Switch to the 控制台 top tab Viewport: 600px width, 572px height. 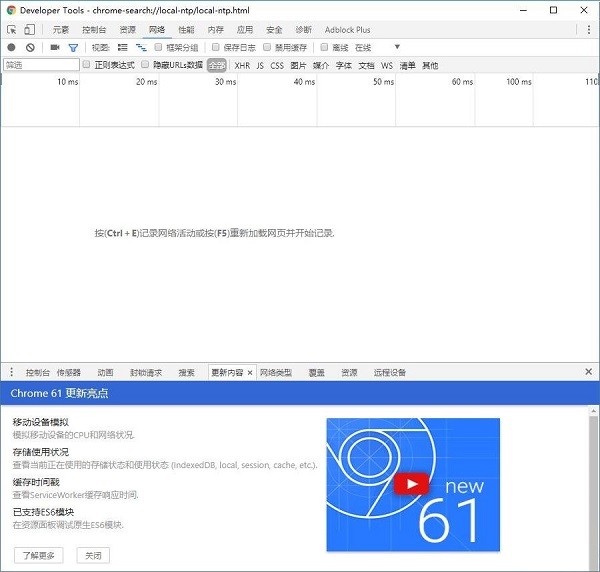point(94,30)
